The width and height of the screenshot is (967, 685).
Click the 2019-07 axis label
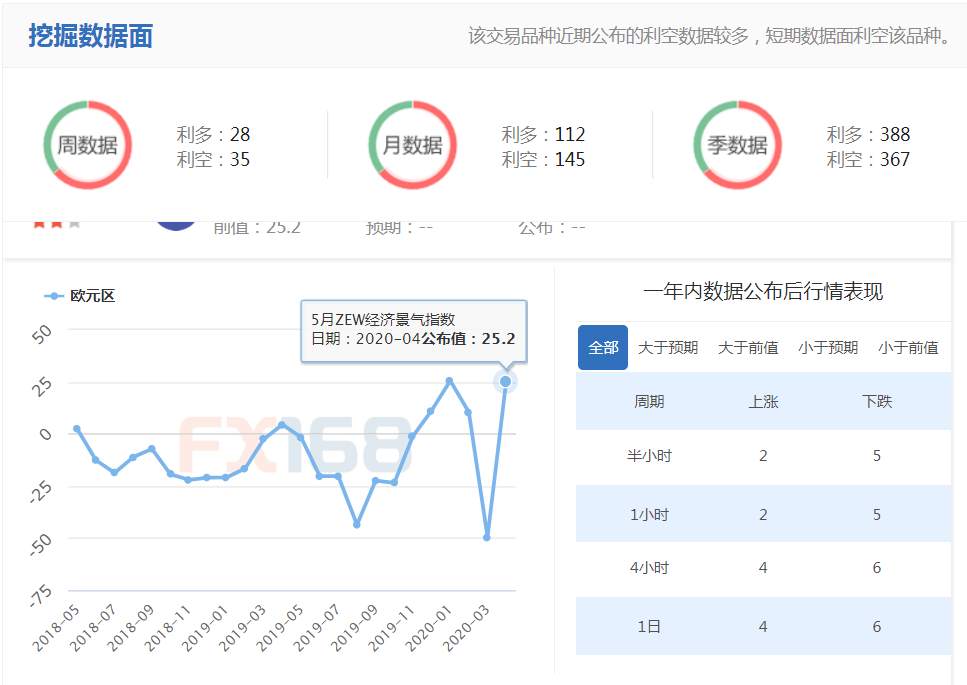pyautogui.click(x=316, y=628)
